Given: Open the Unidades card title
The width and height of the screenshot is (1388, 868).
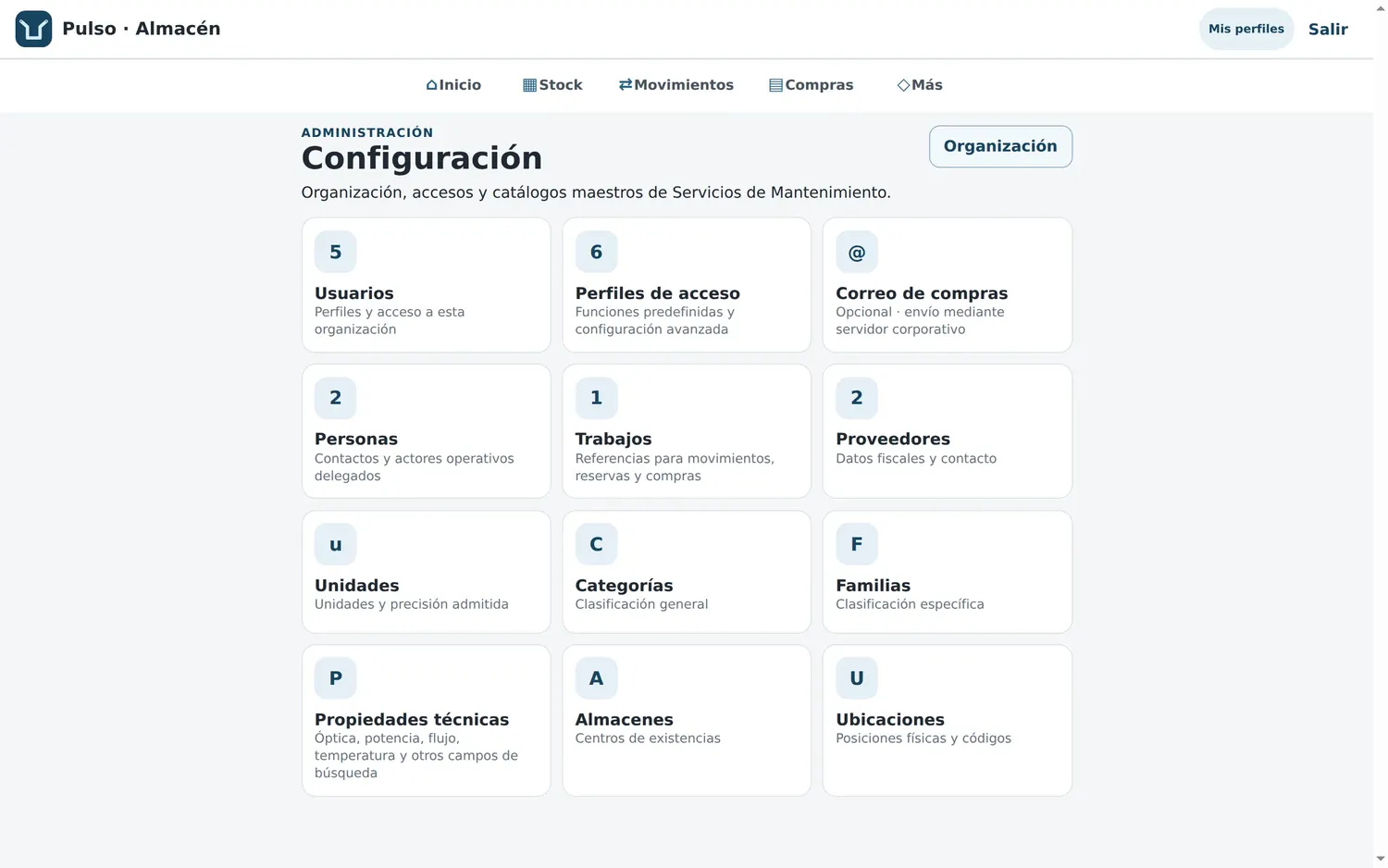Looking at the screenshot, I should tap(357, 585).
